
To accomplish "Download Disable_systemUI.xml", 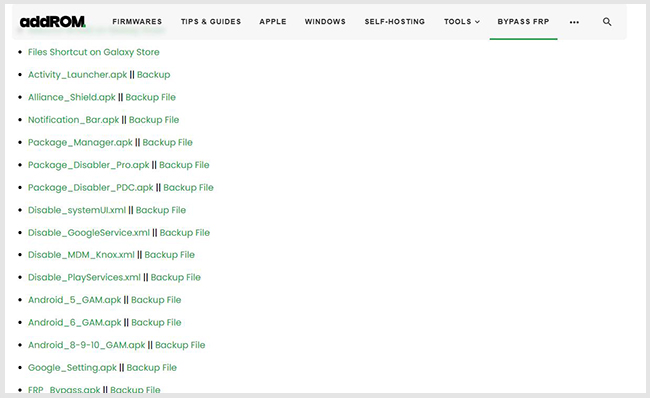I will point(77,210).
